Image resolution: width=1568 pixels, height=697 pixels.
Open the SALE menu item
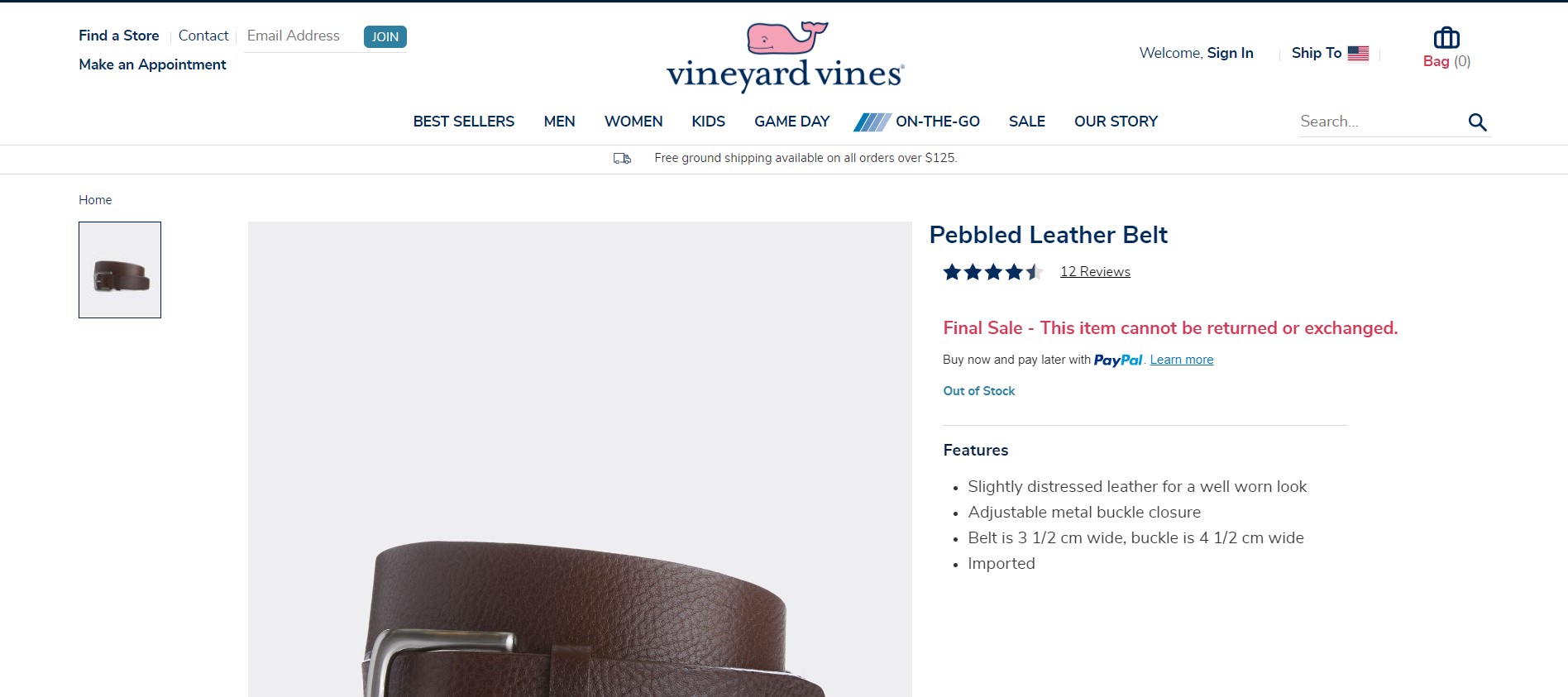pos(1026,122)
